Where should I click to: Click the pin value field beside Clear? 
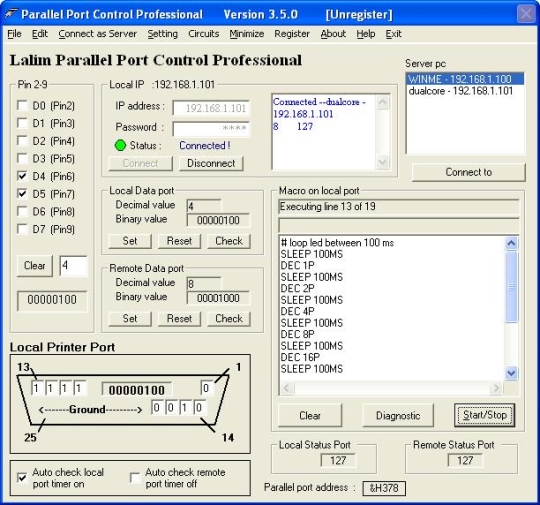coord(74,266)
